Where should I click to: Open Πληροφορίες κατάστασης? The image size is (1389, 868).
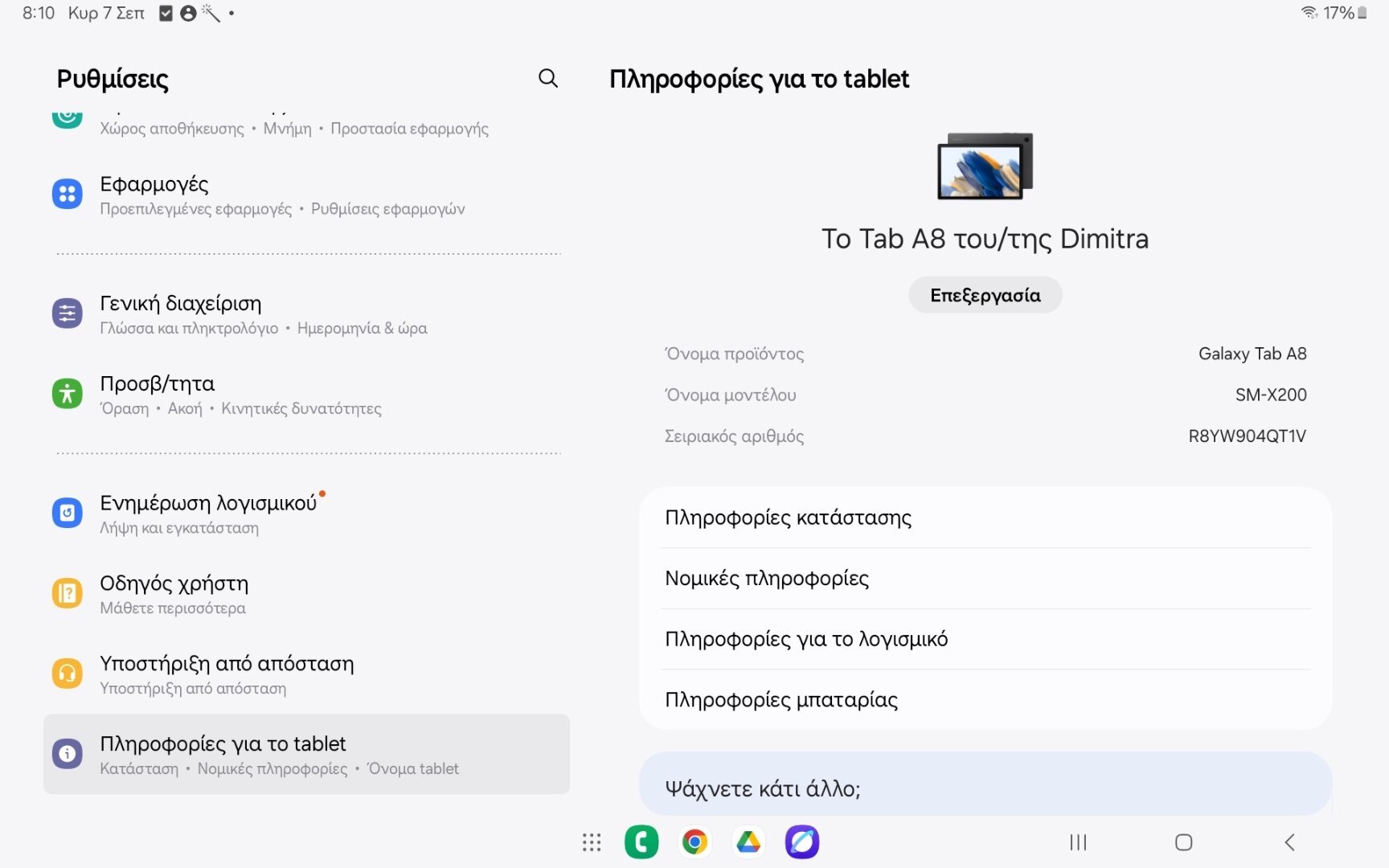985,518
